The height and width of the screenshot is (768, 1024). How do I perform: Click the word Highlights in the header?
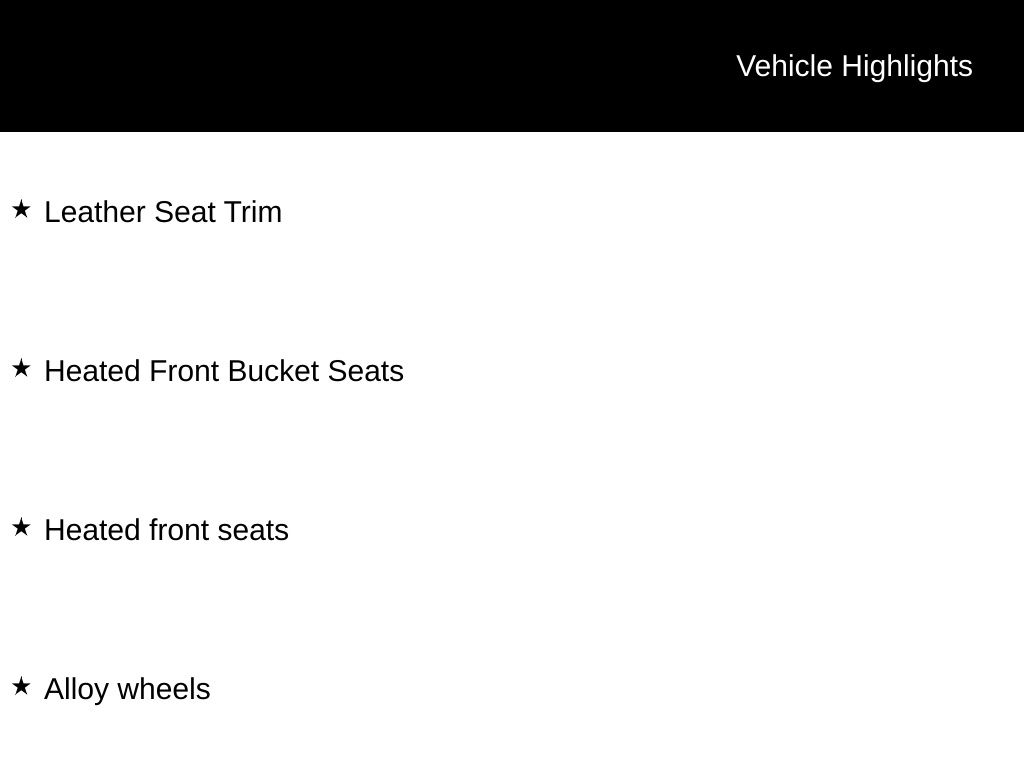[907, 66]
